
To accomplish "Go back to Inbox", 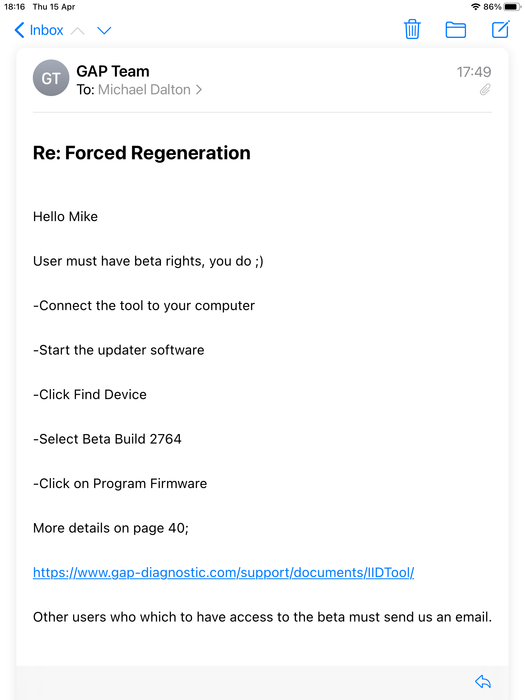I will pos(39,30).
